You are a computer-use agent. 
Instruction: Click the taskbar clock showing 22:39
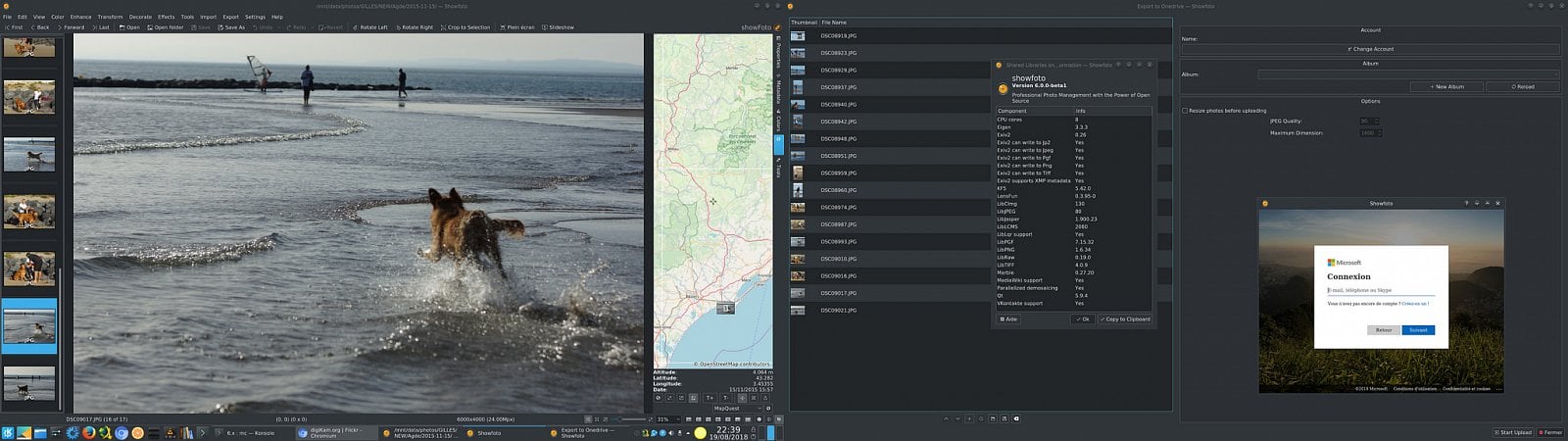point(728,432)
